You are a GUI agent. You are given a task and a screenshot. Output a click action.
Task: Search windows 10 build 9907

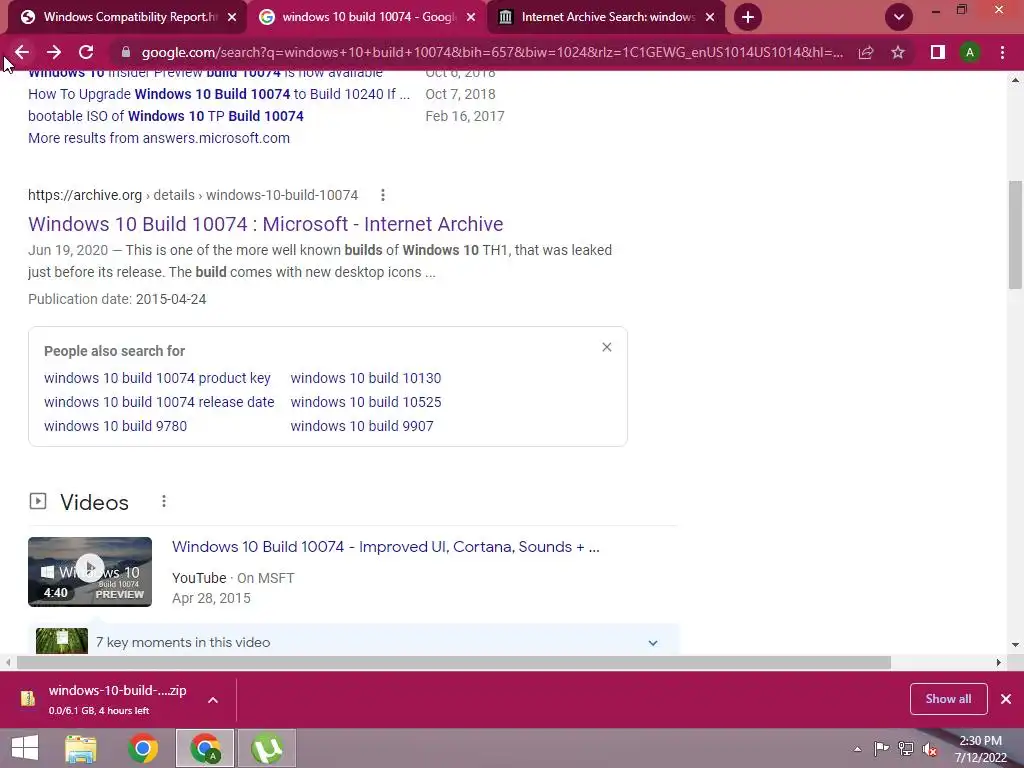[x=362, y=426]
